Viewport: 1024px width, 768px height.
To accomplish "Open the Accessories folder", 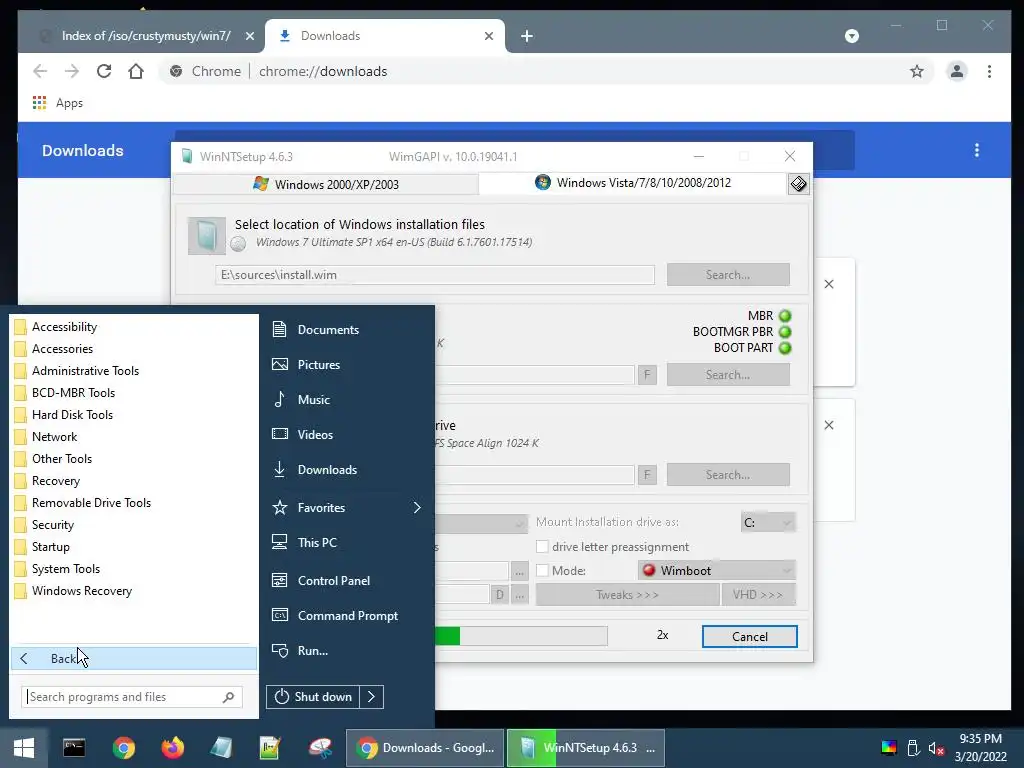I will 62,349.
